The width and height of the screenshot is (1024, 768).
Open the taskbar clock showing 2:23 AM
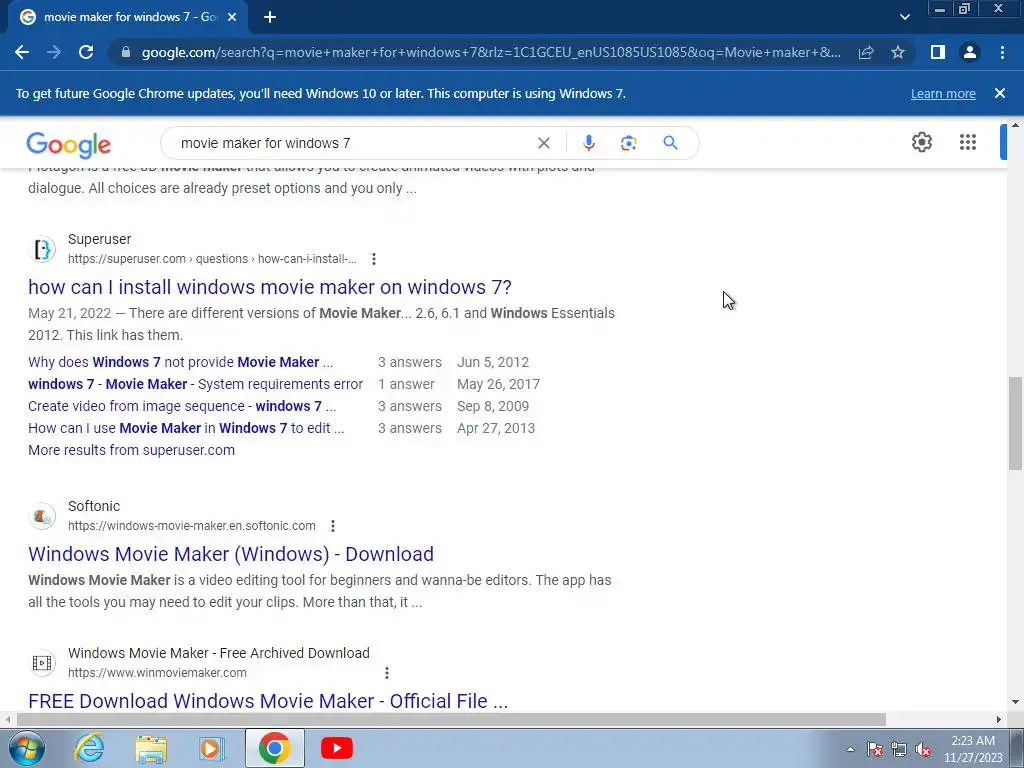[x=973, y=750]
